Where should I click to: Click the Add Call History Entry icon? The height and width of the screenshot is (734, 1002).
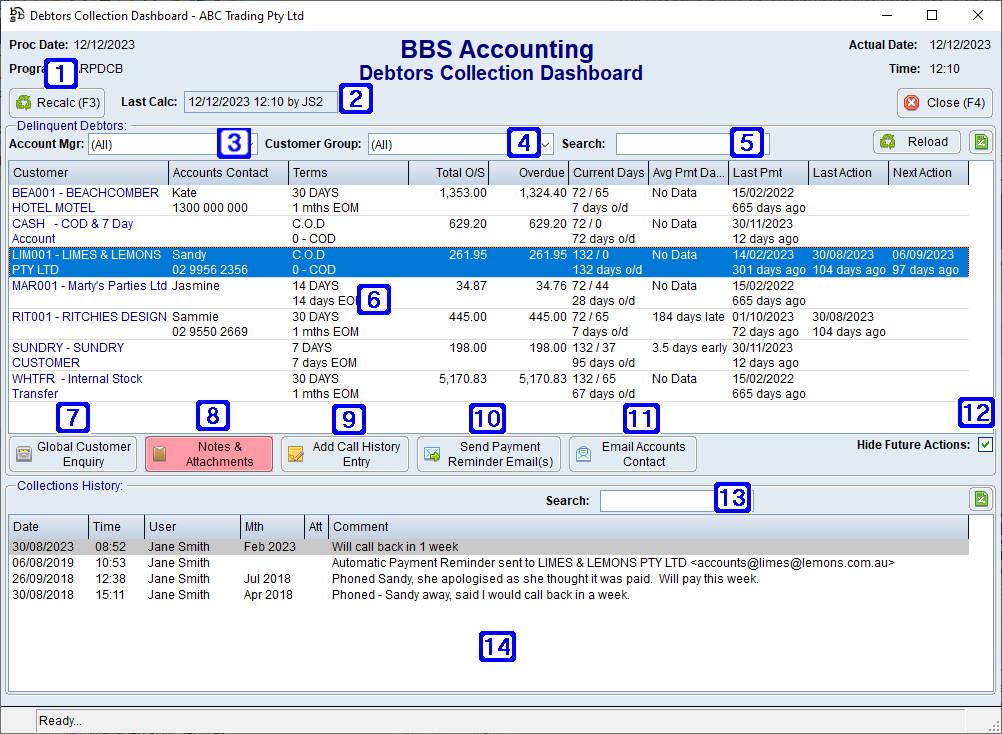[x=295, y=453]
